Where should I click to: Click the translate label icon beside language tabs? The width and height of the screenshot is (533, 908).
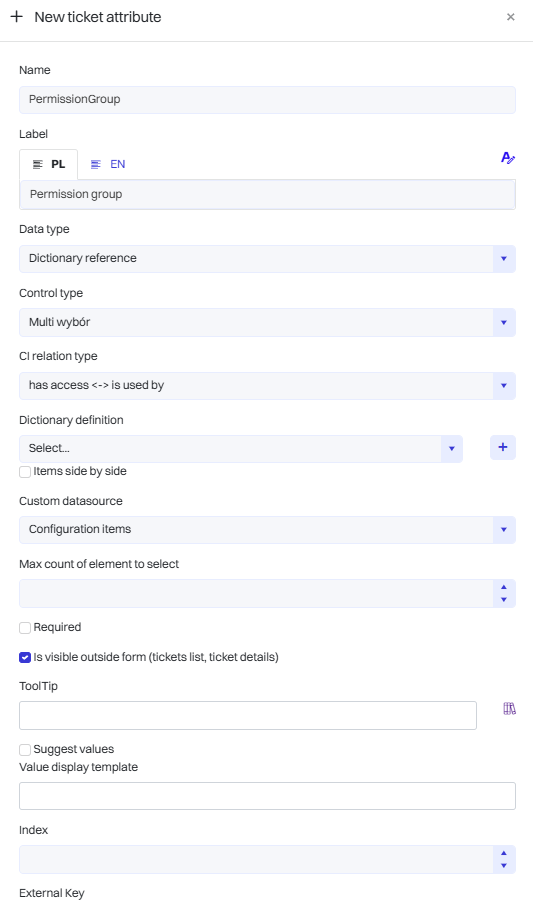pos(508,158)
